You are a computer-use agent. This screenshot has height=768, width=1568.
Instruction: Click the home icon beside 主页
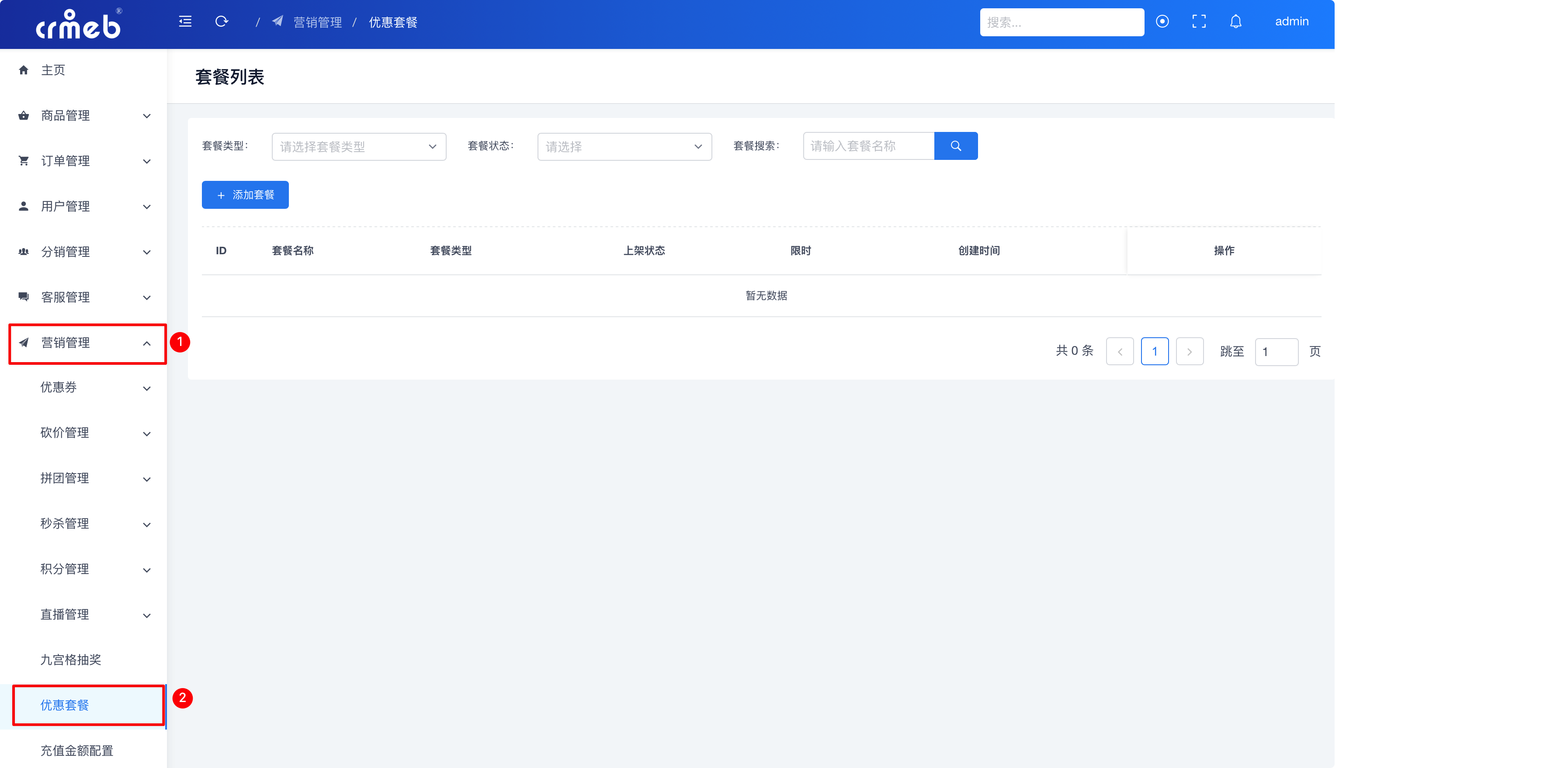[x=24, y=70]
